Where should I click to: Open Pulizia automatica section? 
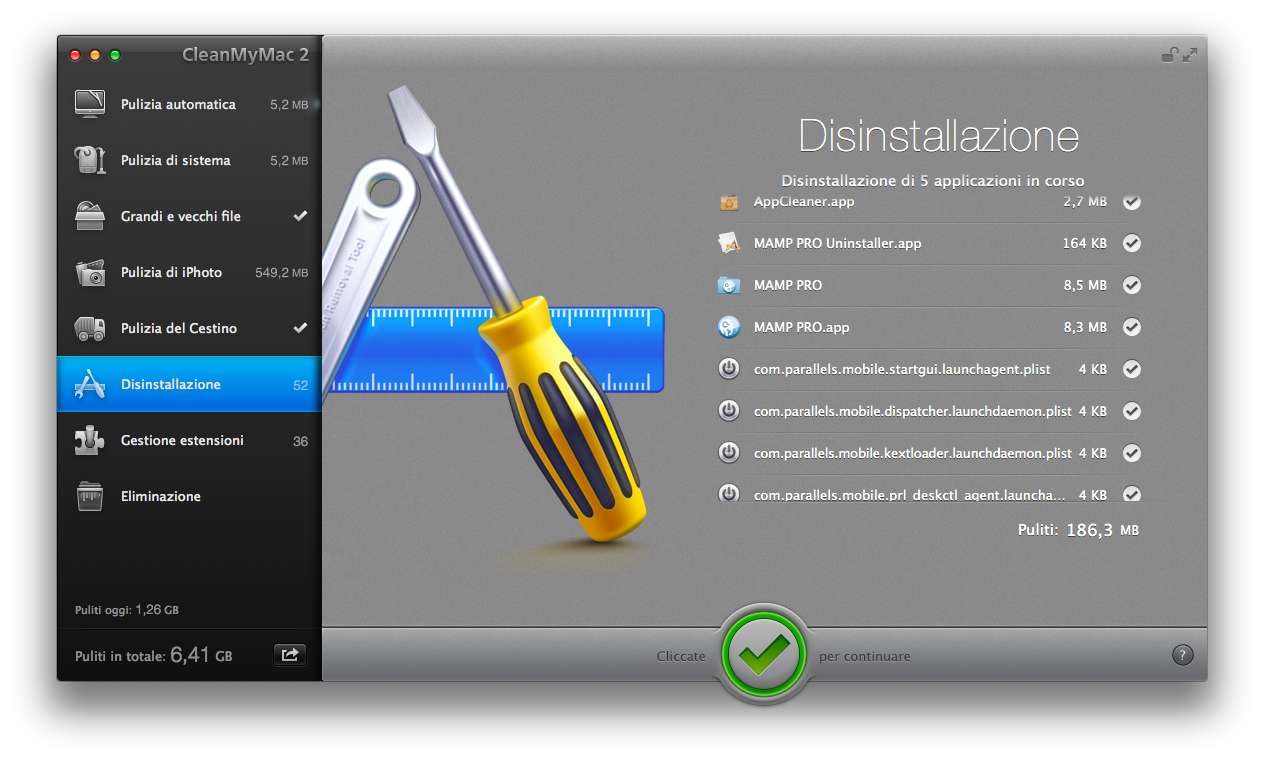click(x=189, y=104)
